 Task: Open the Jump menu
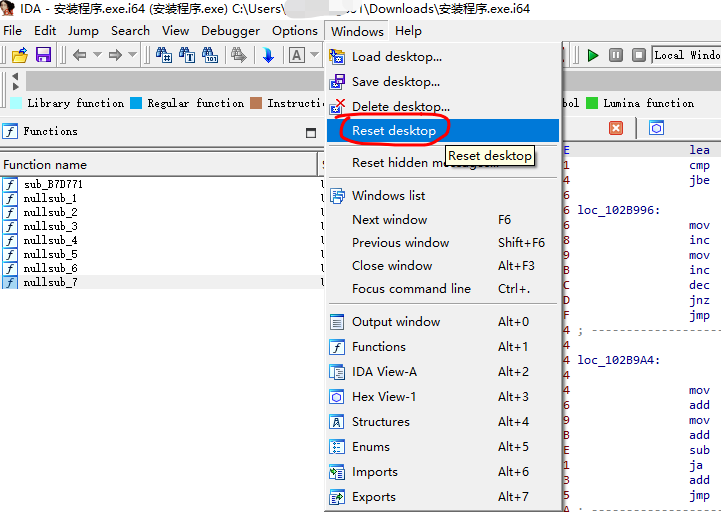point(83,31)
